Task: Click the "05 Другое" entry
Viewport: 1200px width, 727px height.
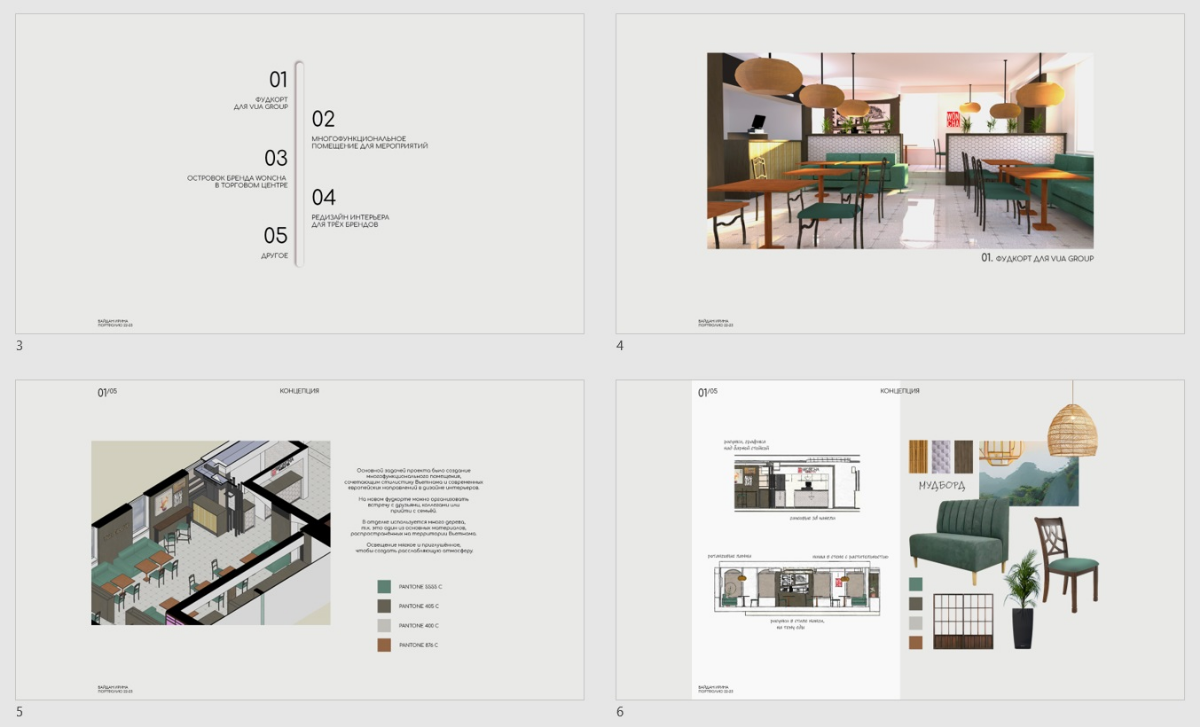Action: pyautogui.click(x=275, y=236)
